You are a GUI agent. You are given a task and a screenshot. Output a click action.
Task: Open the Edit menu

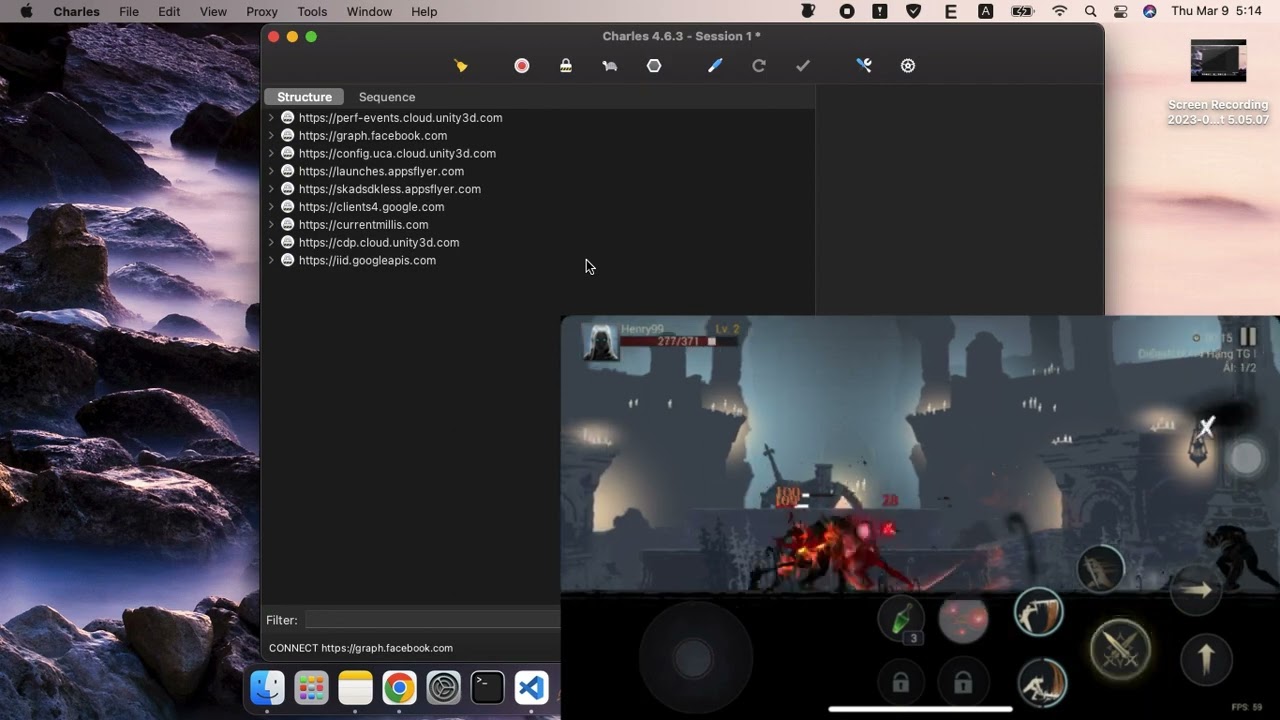coord(169,11)
